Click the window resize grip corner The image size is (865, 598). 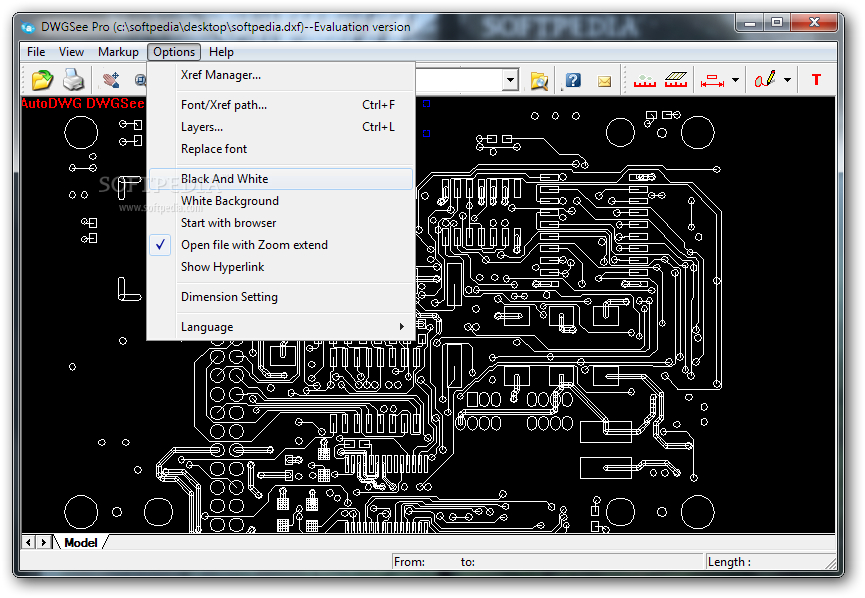point(830,563)
